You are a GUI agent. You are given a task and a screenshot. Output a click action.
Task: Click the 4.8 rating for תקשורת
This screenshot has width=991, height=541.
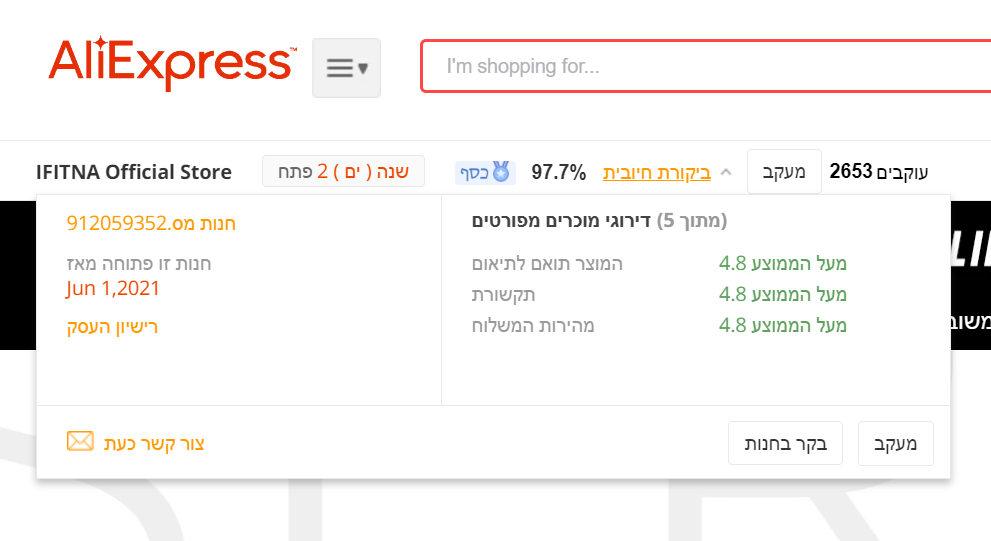click(732, 294)
